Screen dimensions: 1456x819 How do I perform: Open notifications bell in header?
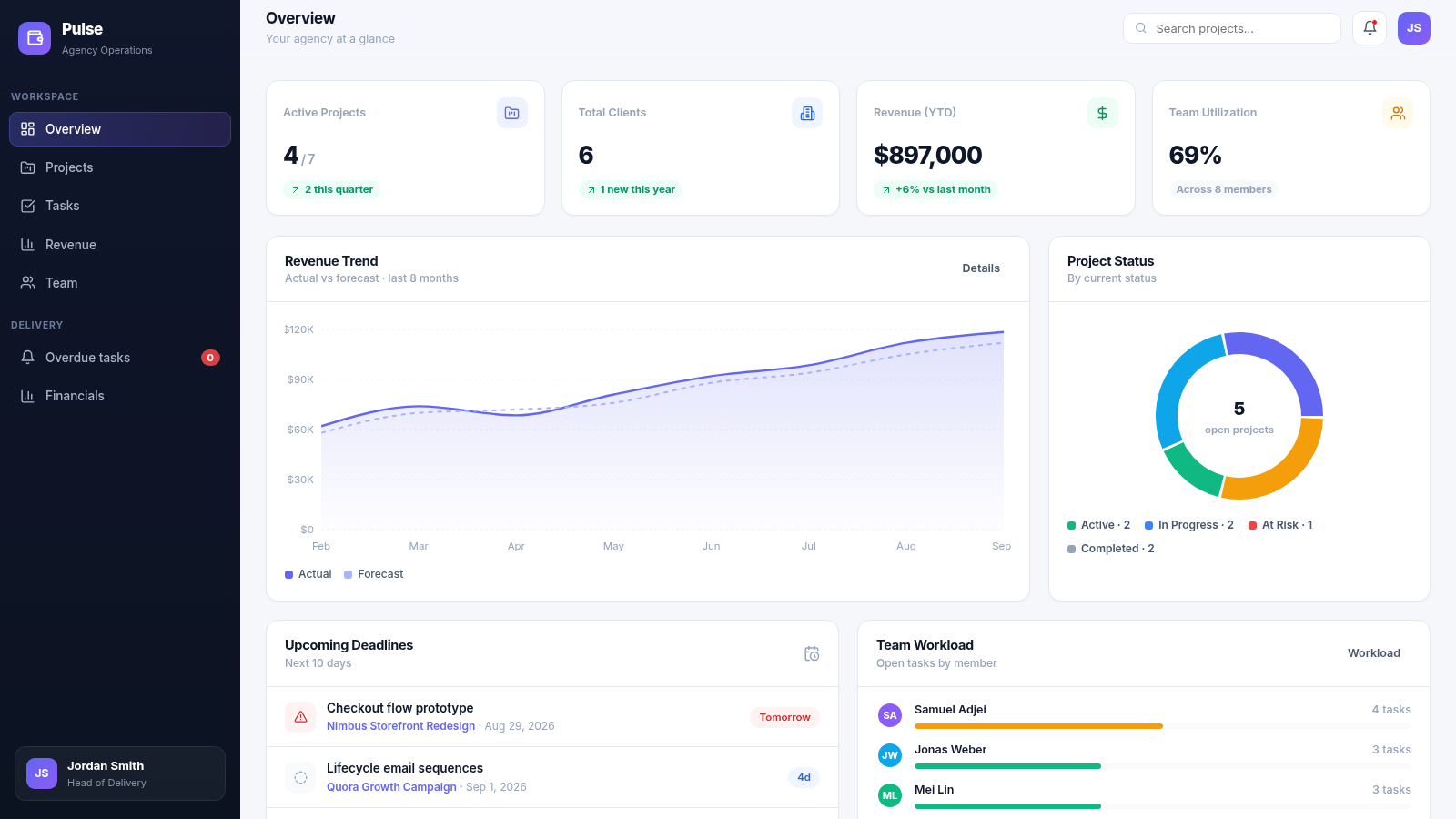[1370, 28]
